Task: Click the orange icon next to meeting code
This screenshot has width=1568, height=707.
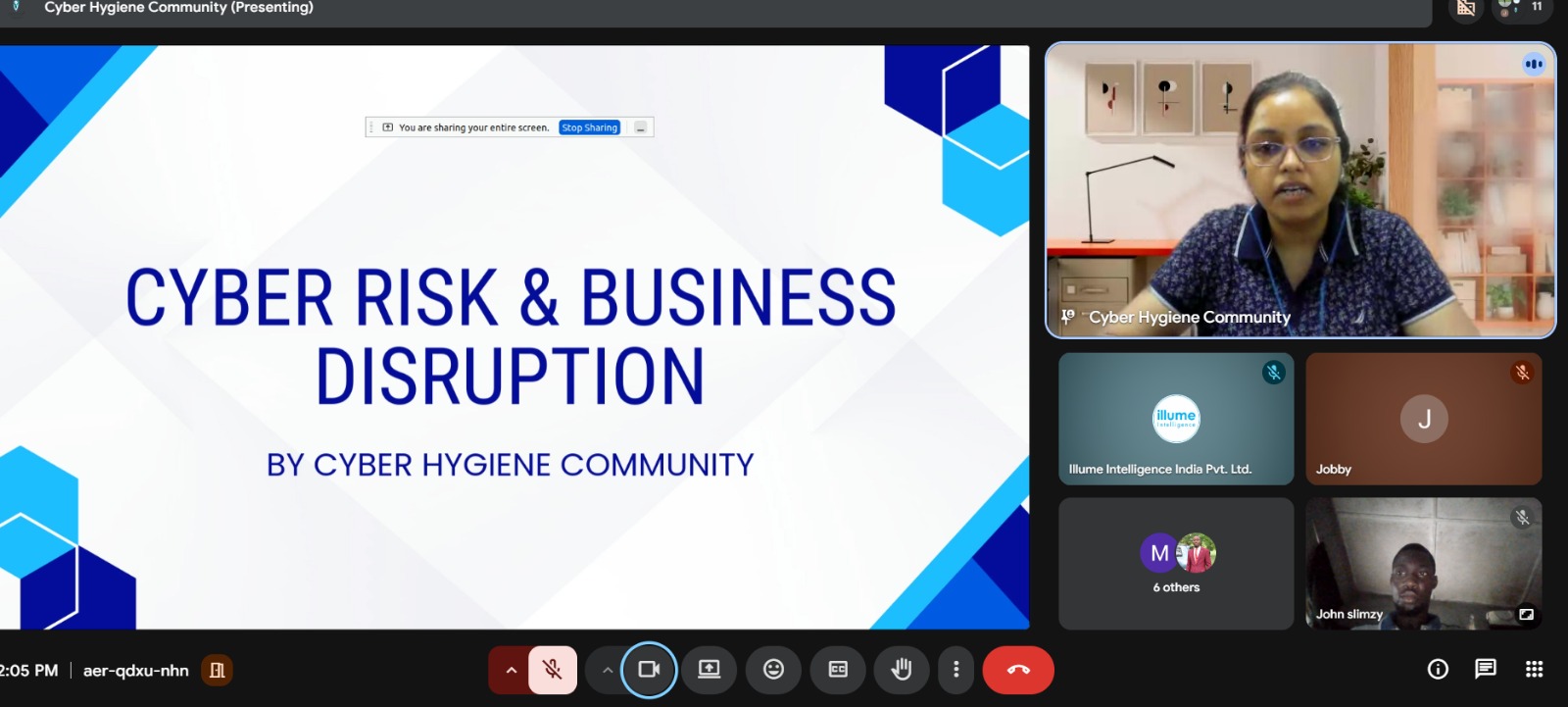Action: coord(217,671)
